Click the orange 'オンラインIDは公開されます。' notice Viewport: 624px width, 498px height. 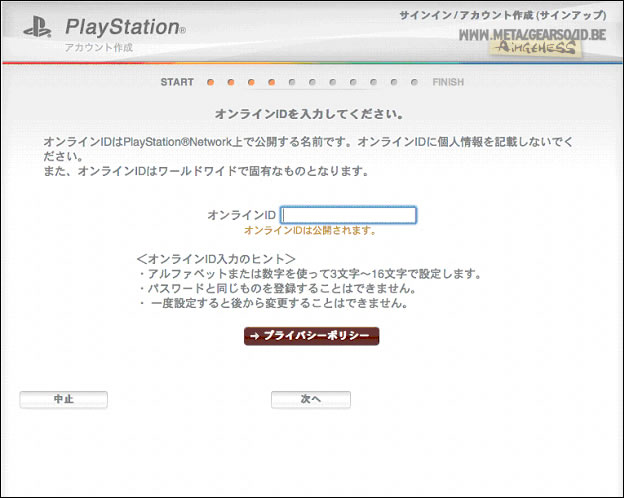[x=310, y=230]
